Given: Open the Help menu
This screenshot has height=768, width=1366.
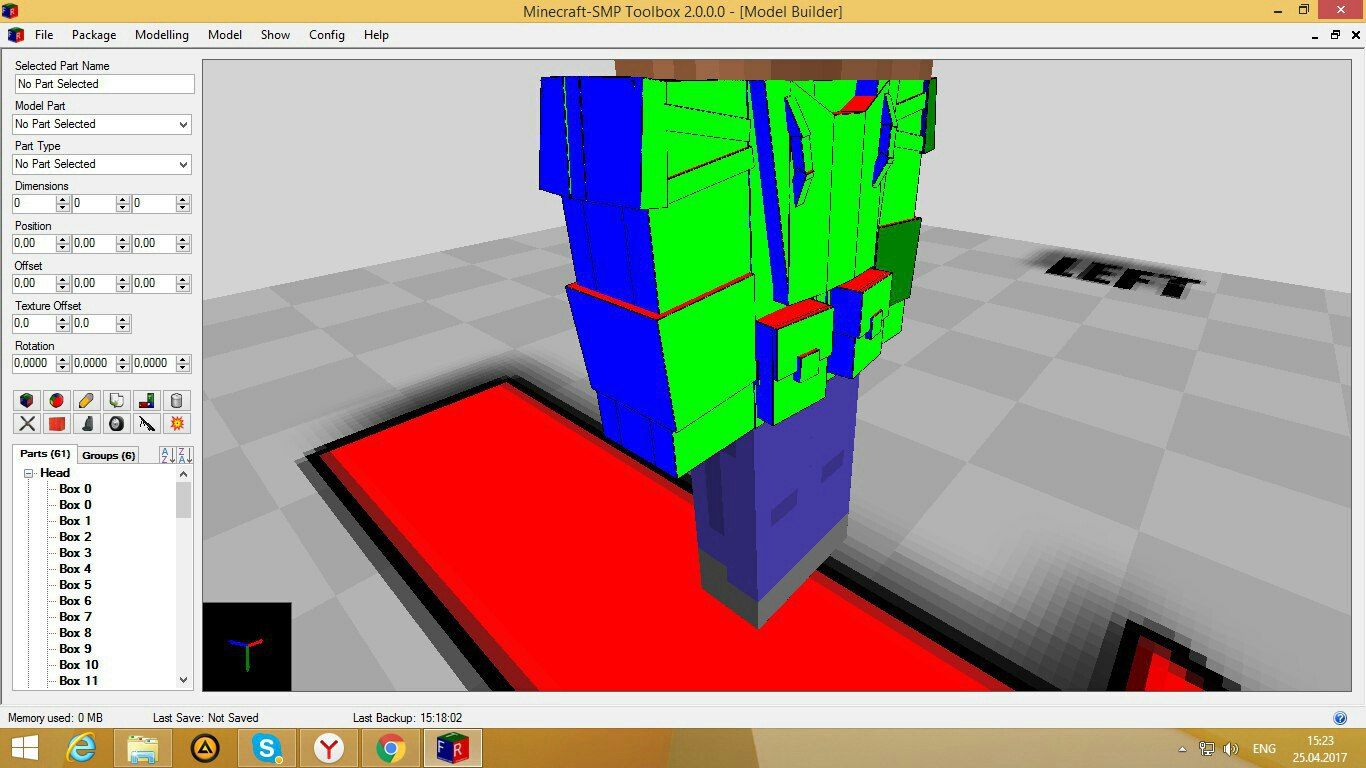Looking at the screenshot, I should (376, 35).
